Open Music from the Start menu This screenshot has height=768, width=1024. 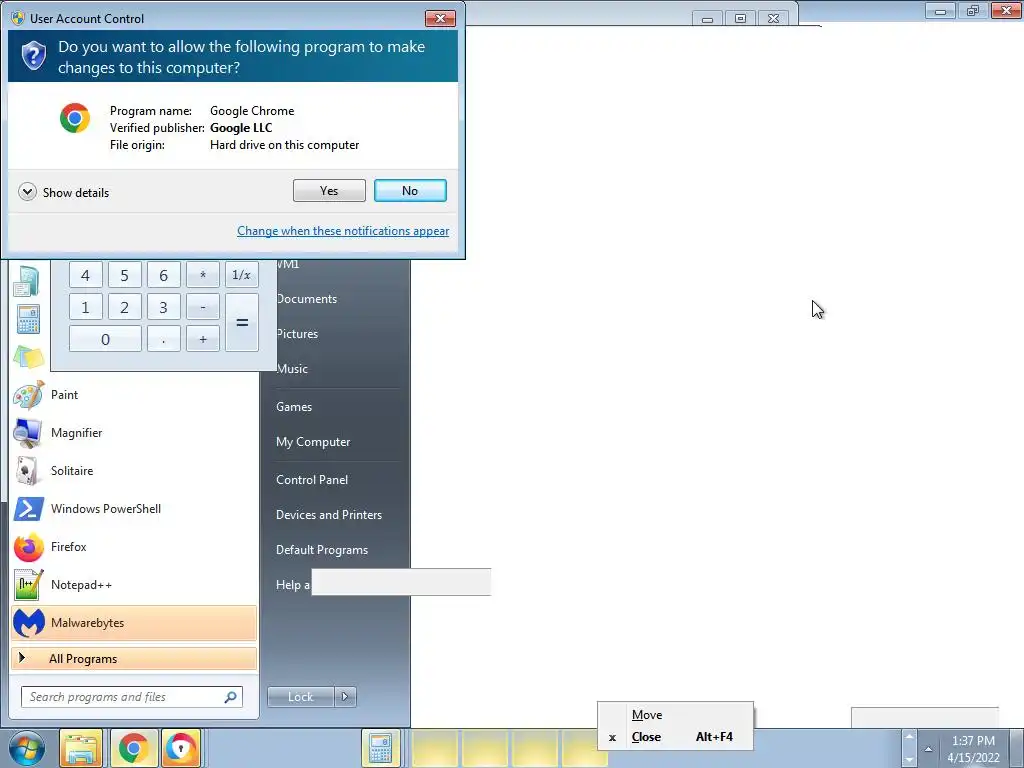[x=292, y=369]
